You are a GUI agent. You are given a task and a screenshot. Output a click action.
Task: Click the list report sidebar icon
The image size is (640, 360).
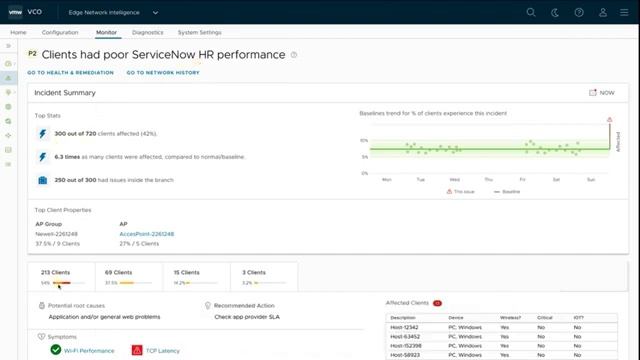coord(8,150)
